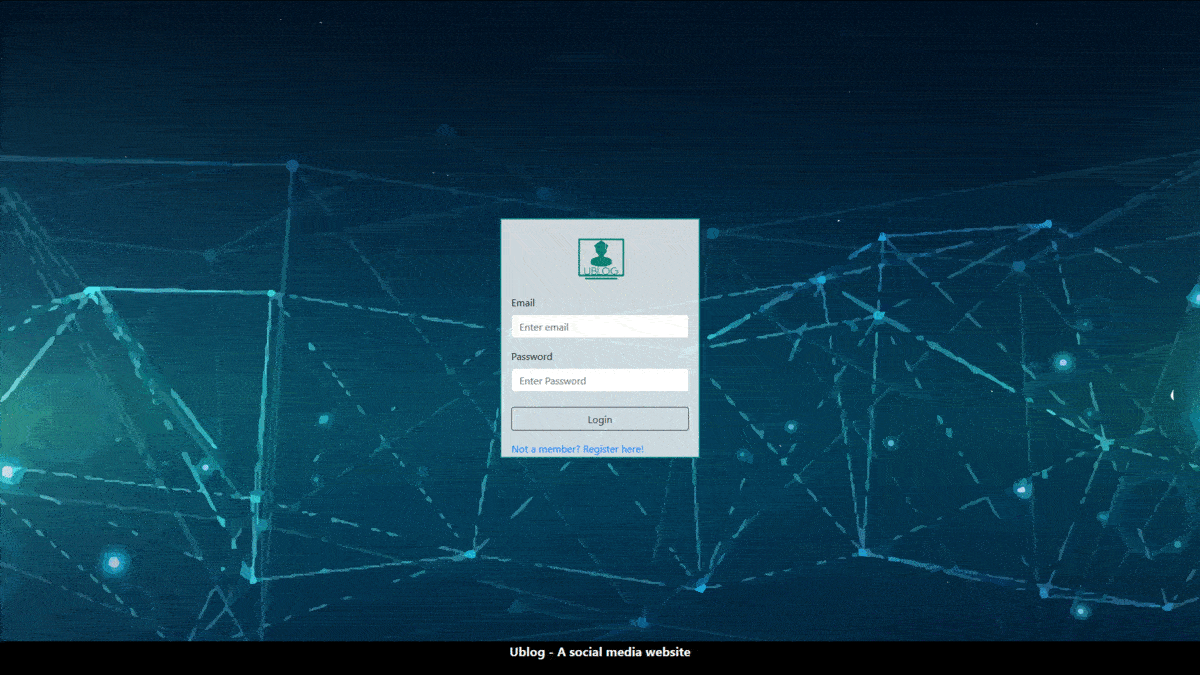Select the 'Enter Password' placeholder text
The image size is (1200, 675).
552,381
